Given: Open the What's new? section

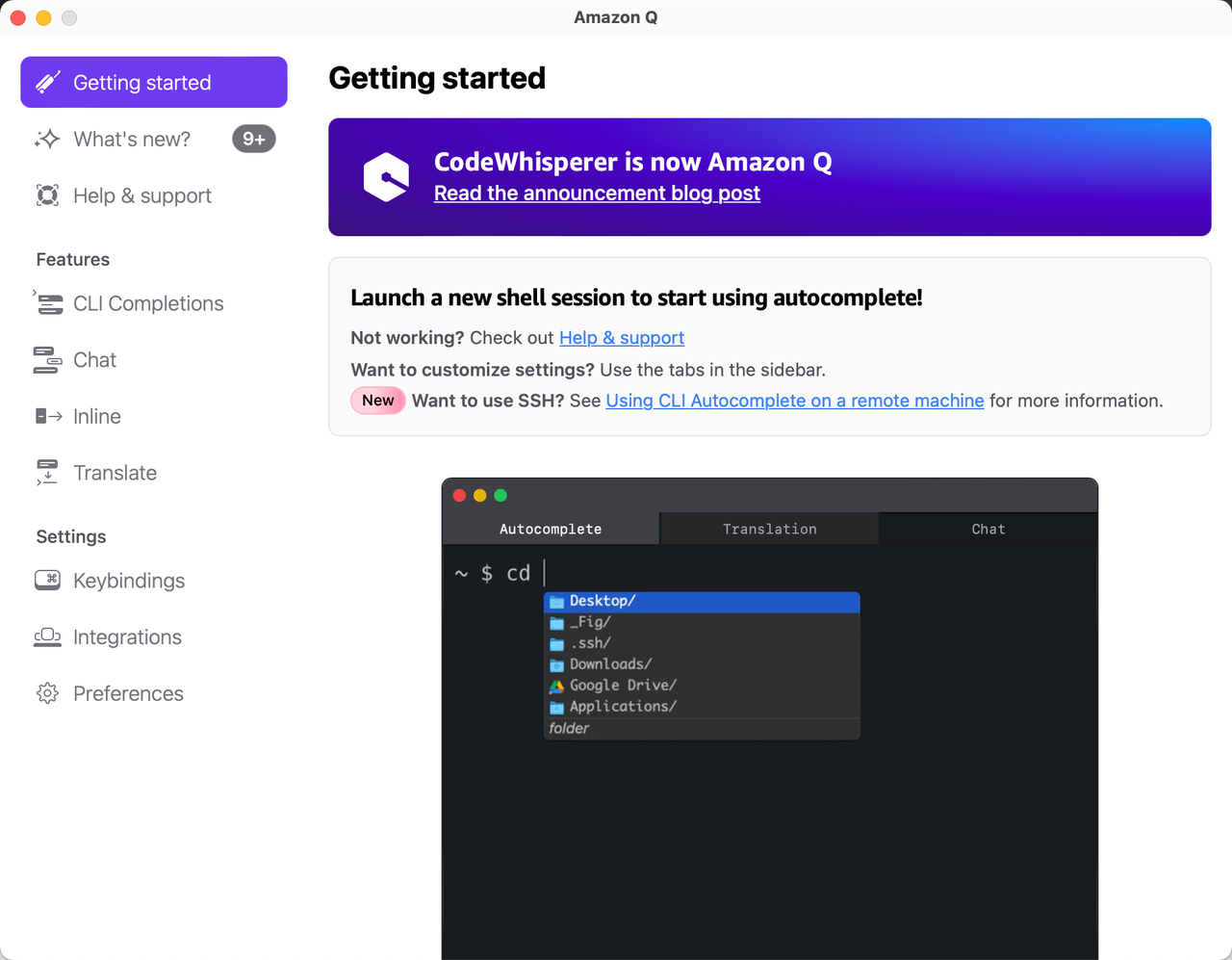Looking at the screenshot, I should click(x=154, y=139).
